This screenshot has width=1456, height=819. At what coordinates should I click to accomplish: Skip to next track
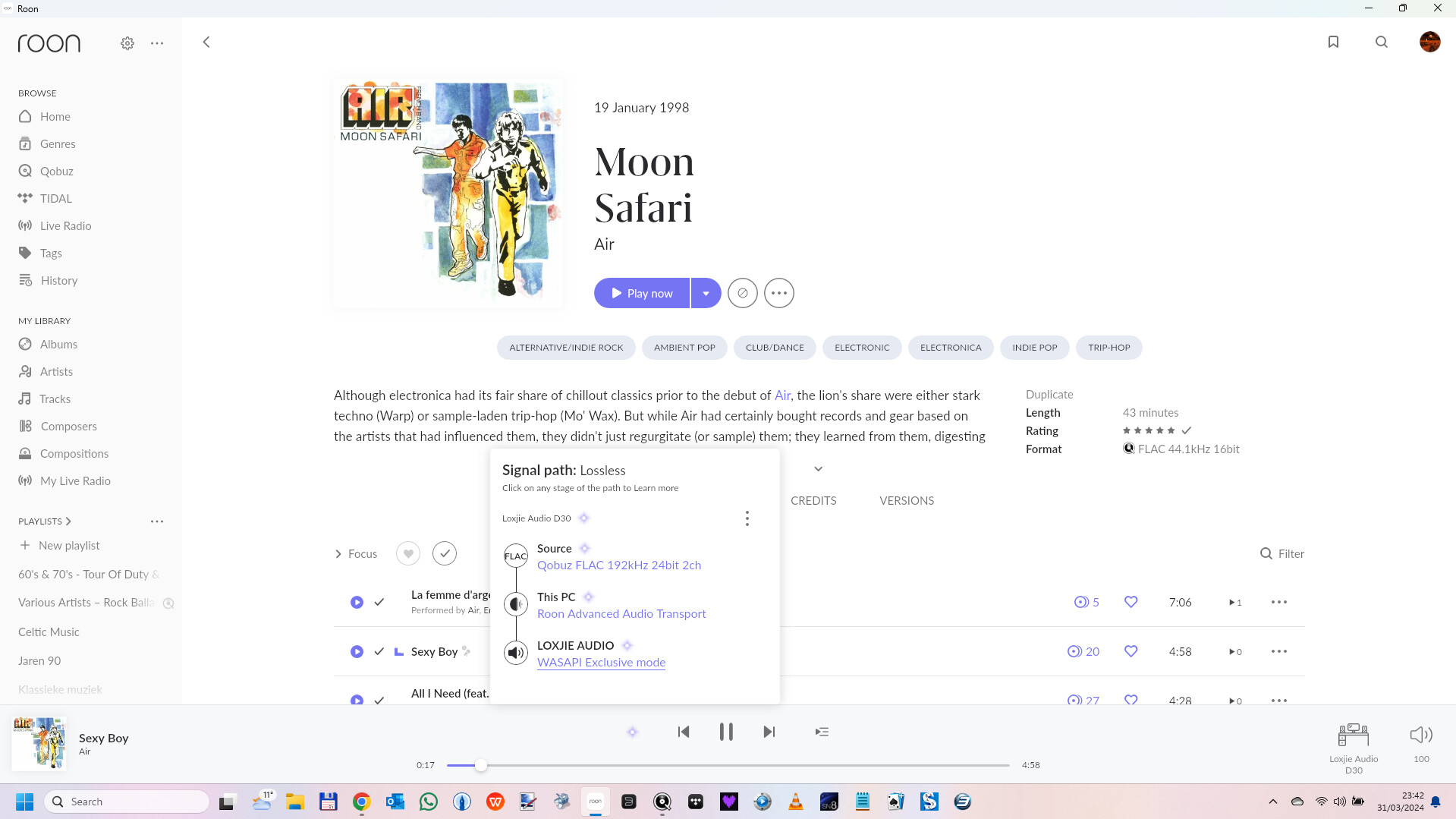point(769,732)
